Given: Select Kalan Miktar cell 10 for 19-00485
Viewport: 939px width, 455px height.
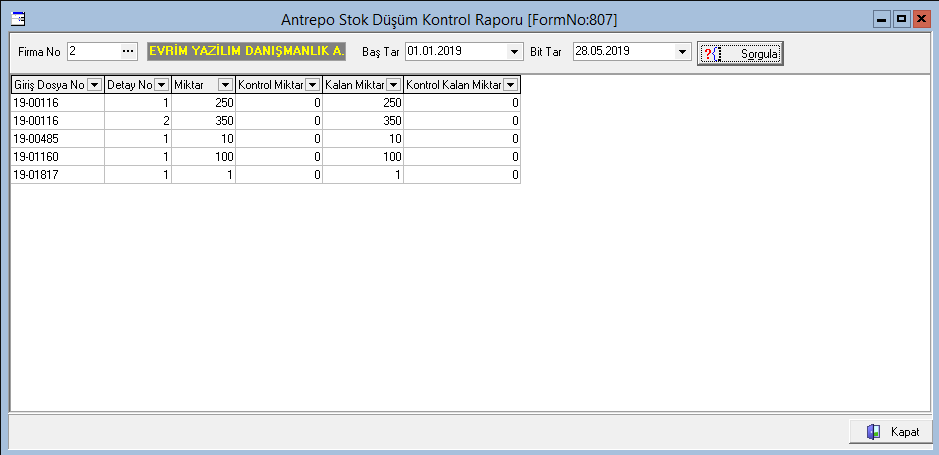Looking at the screenshot, I should [x=364, y=139].
